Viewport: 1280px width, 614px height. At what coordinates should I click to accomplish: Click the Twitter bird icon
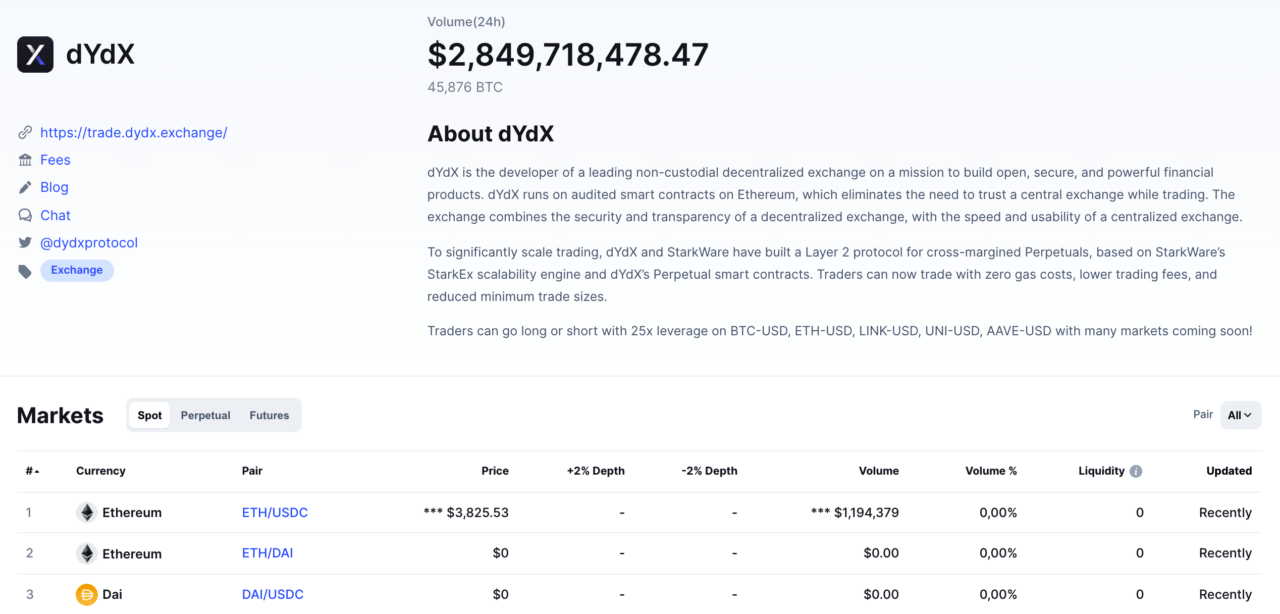(24, 242)
